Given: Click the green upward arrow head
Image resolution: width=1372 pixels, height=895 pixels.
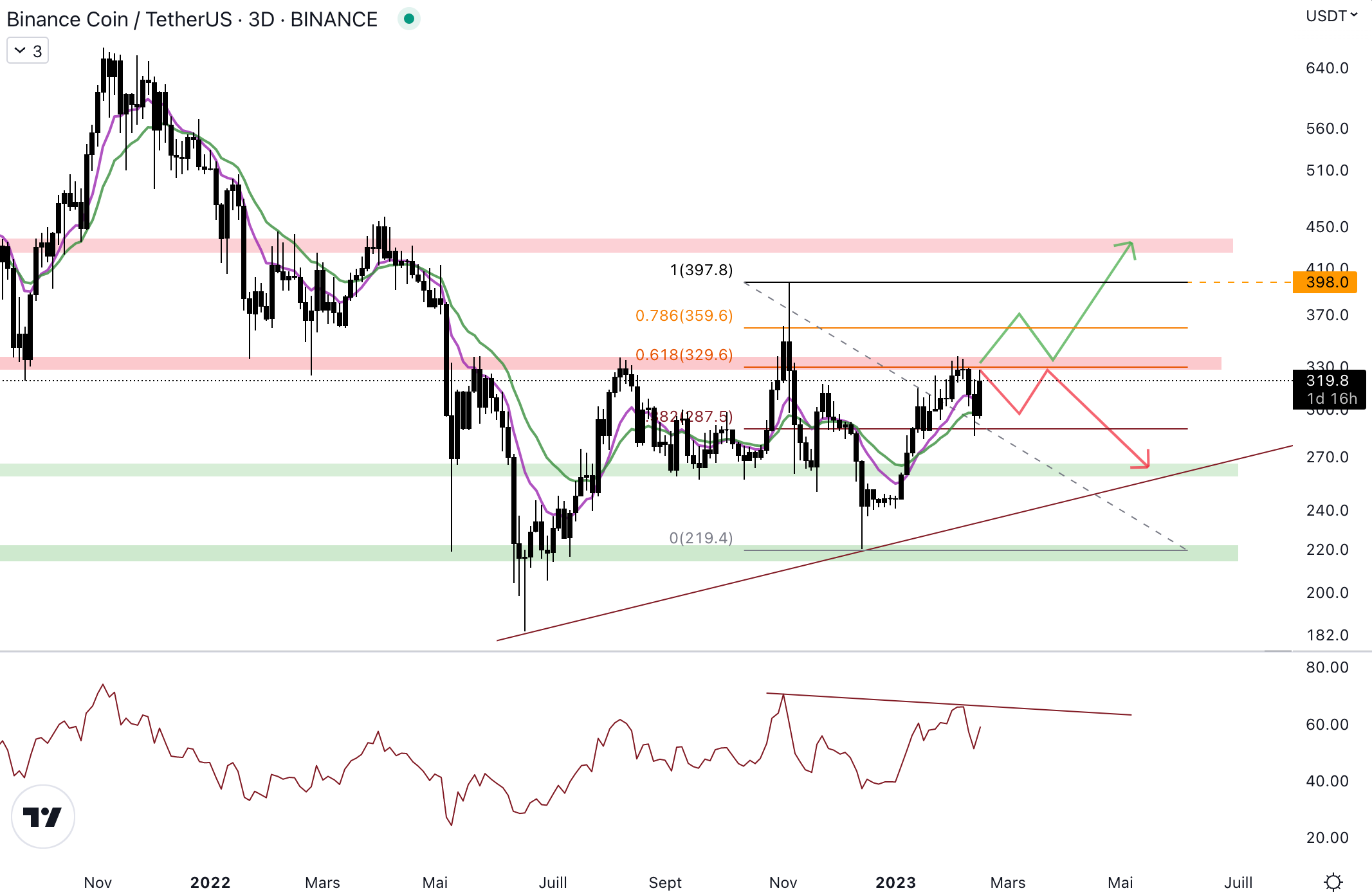Looking at the screenshot, I should point(1130,246).
